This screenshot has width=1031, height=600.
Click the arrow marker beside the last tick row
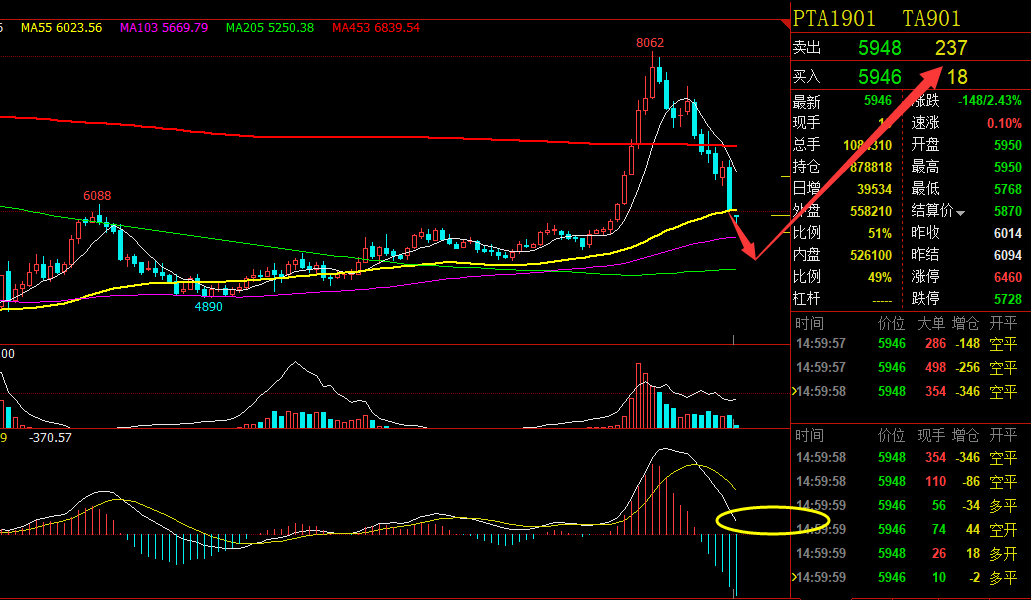(796, 577)
